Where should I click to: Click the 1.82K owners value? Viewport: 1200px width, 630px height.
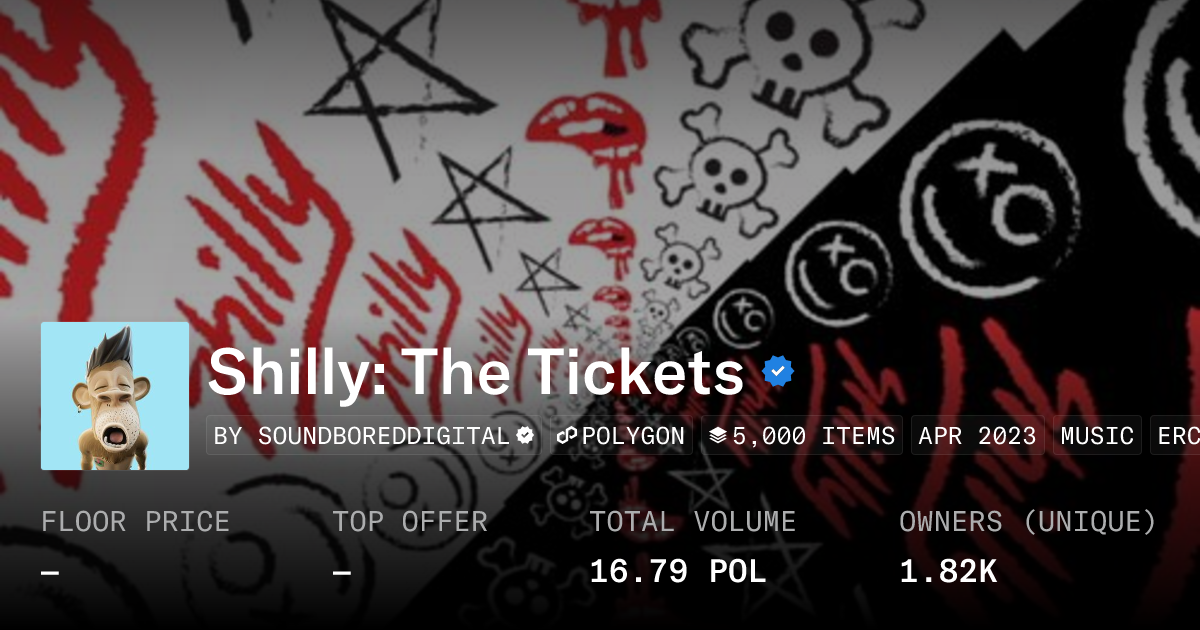(x=948, y=572)
